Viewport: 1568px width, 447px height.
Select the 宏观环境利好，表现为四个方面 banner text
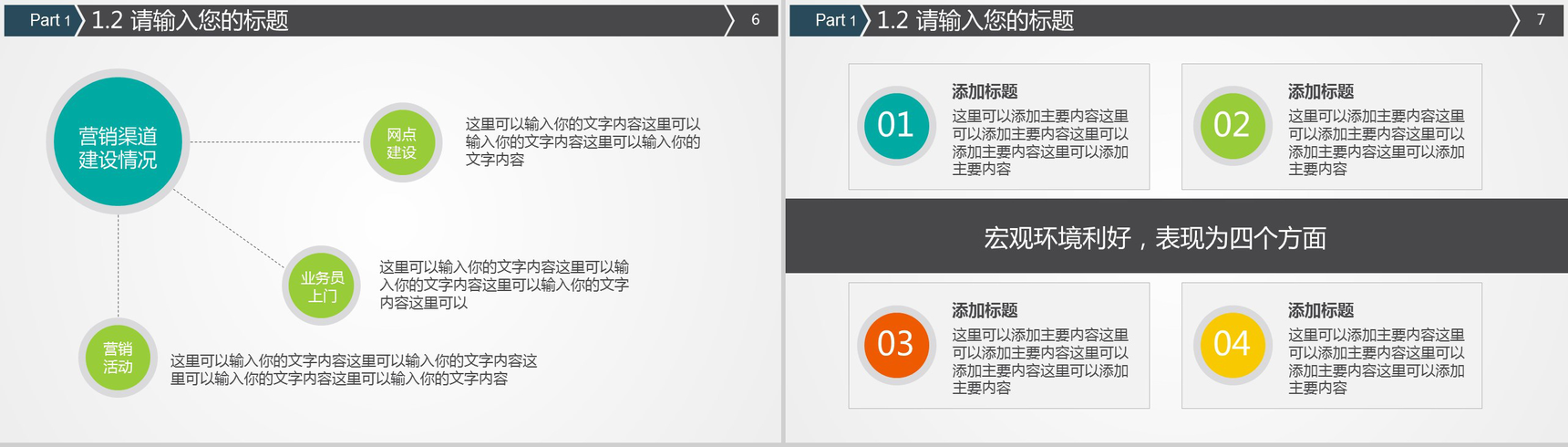(1155, 238)
